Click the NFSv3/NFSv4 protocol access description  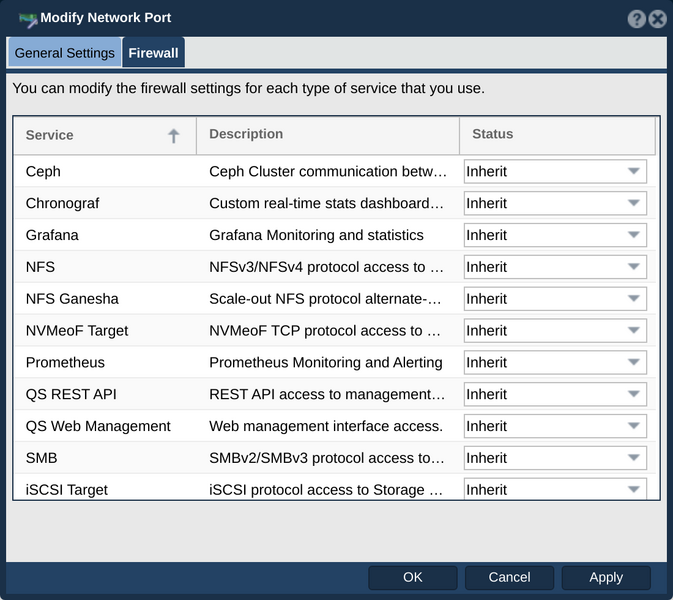tap(326, 267)
